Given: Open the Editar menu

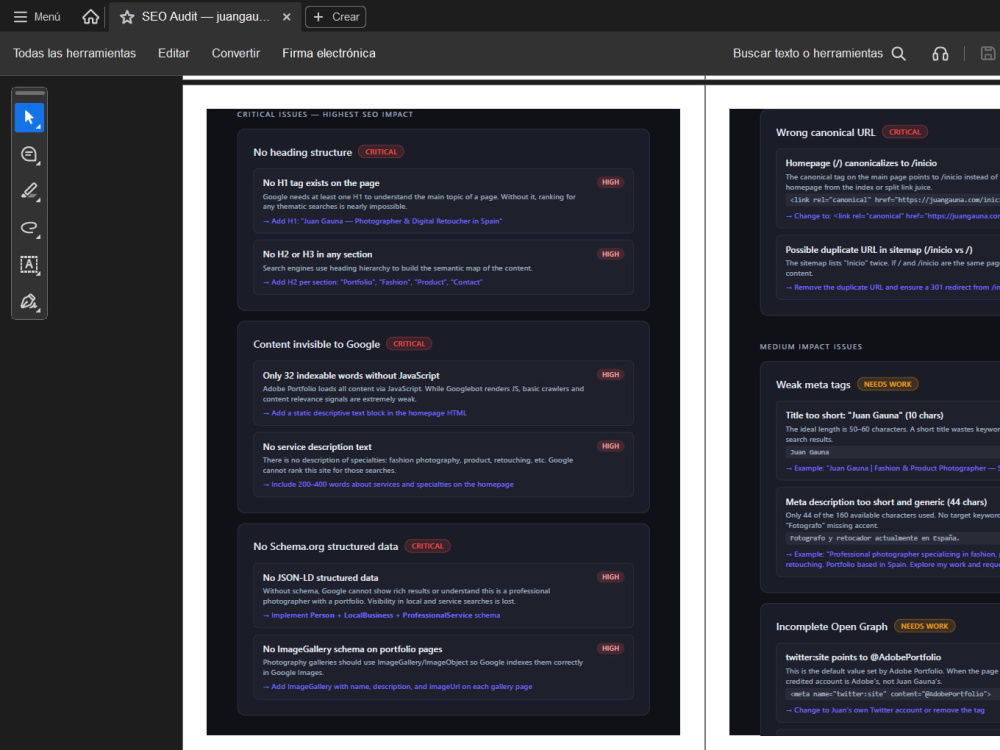Looking at the screenshot, I should 173,54.
